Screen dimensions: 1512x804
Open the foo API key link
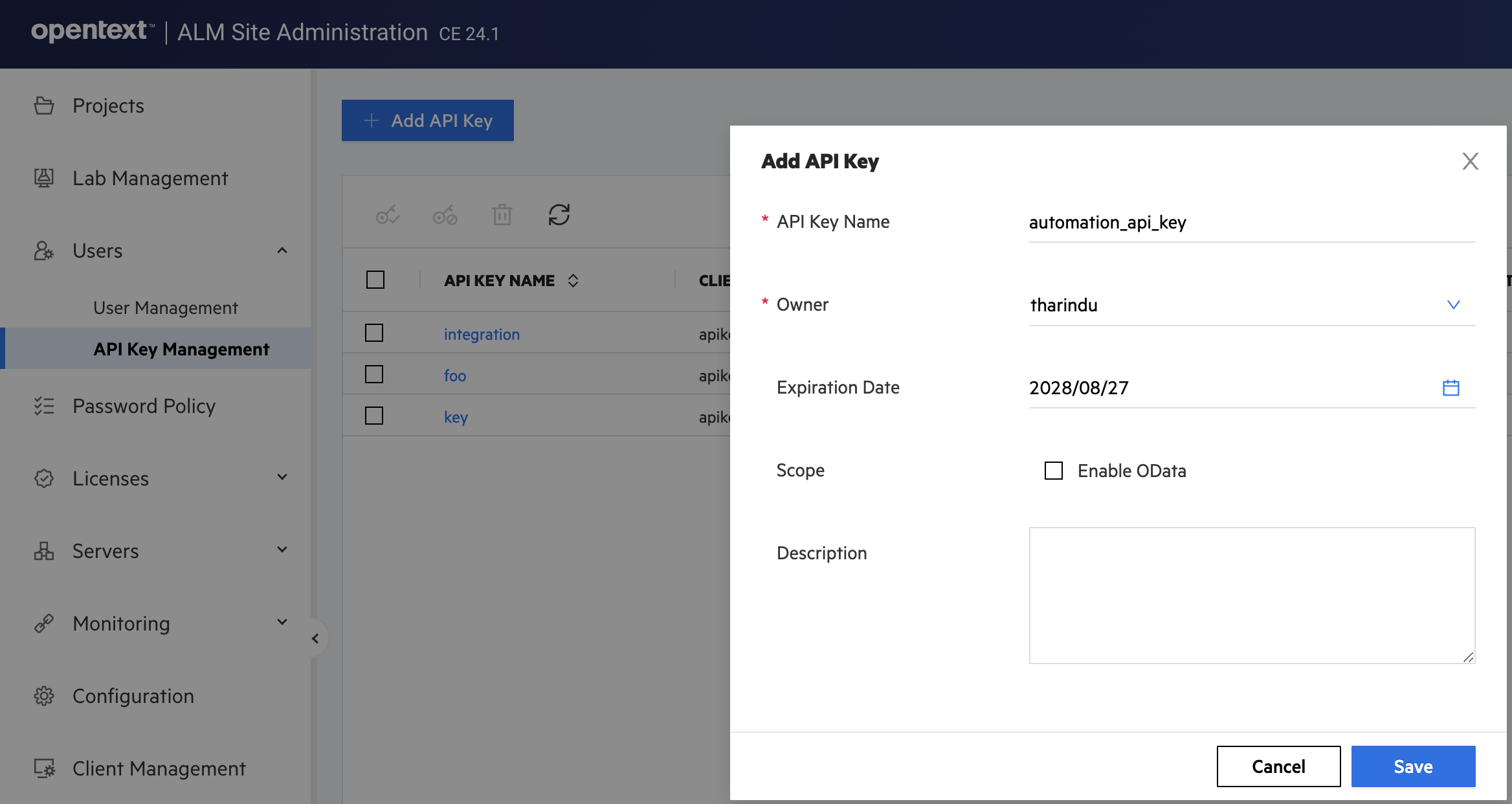pos(454,375)
